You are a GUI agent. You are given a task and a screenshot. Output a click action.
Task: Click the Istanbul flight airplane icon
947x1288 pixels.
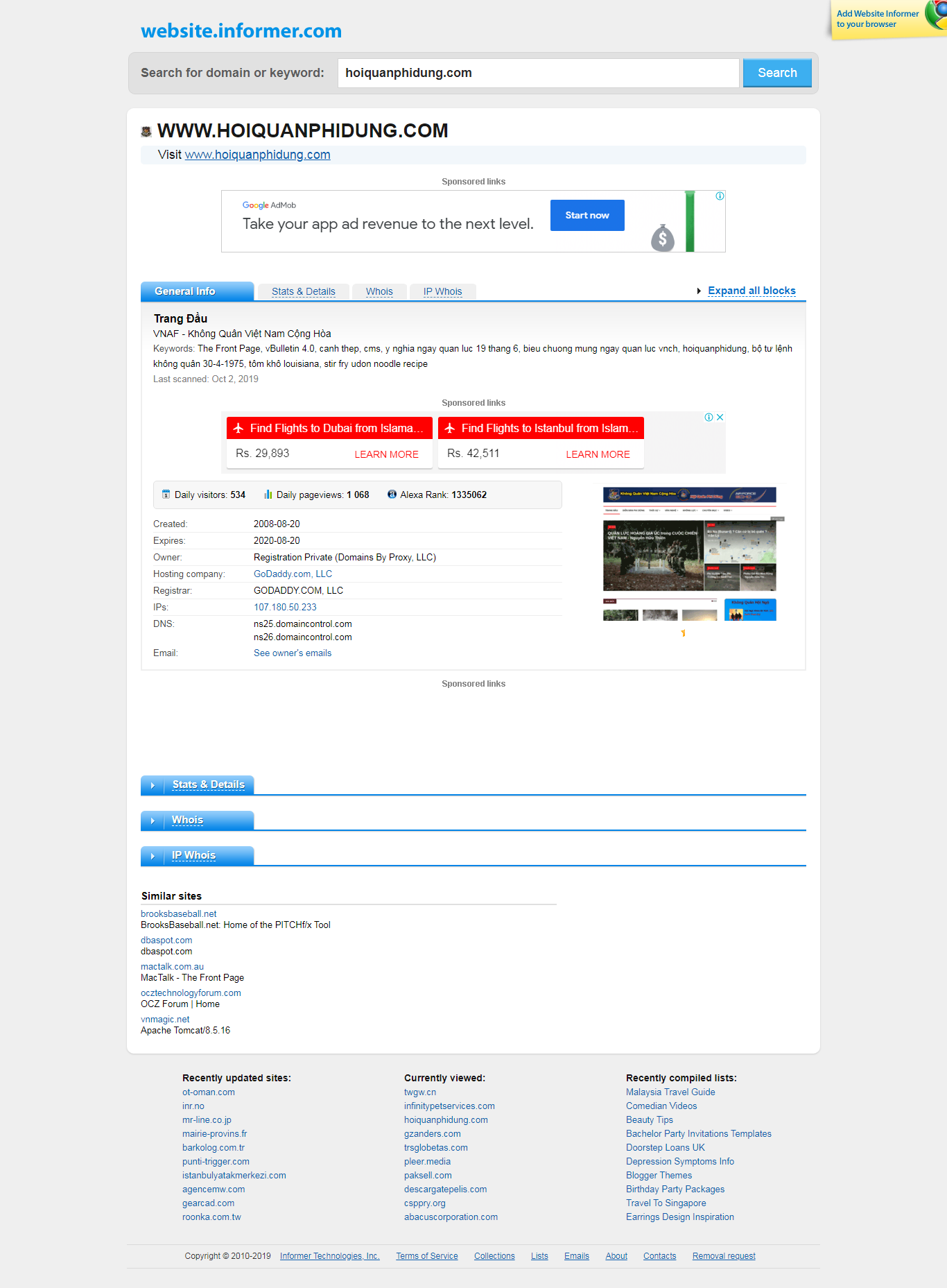(450, 428)
